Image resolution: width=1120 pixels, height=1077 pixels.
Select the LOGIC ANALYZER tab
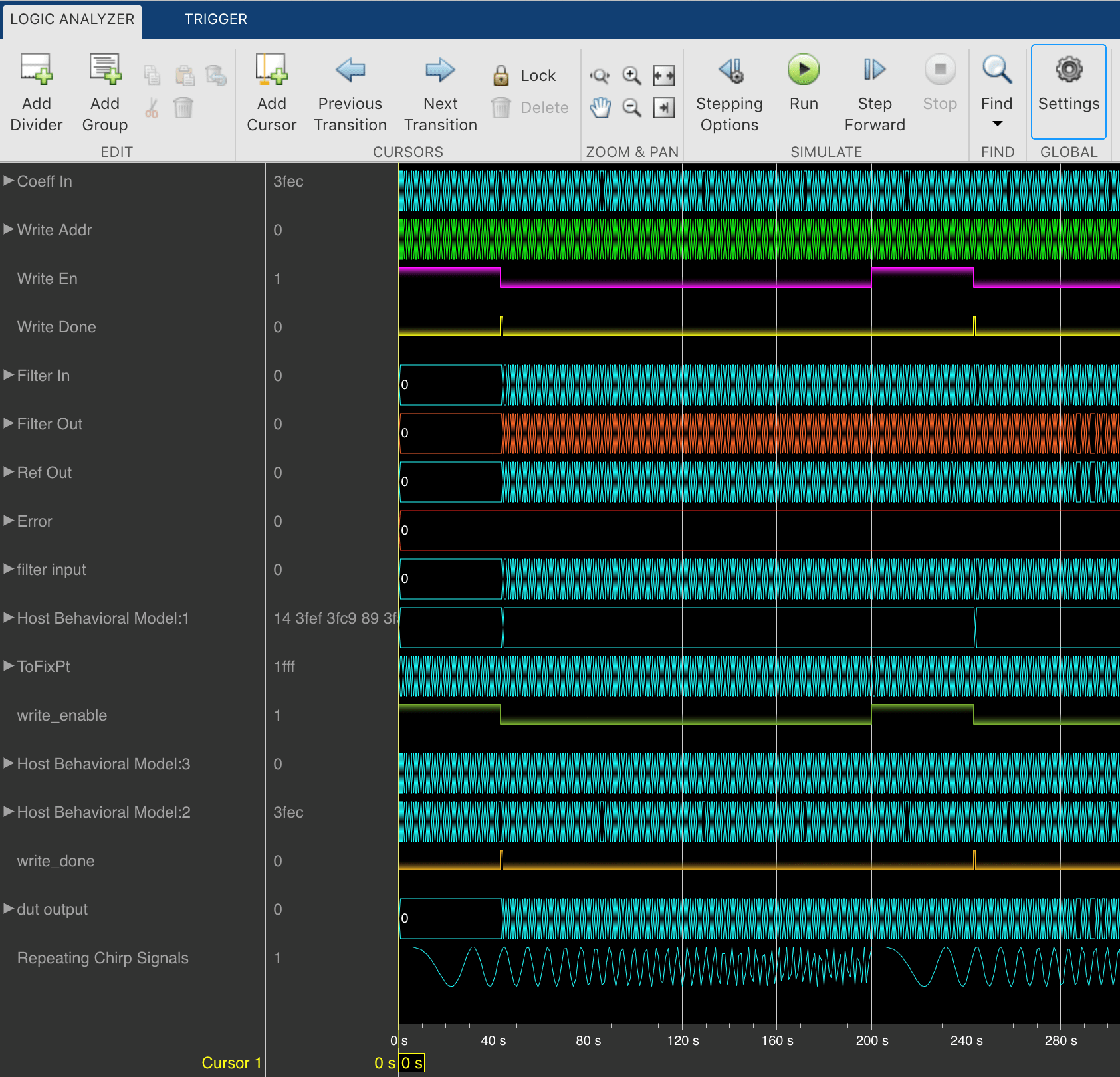[71, 19]
